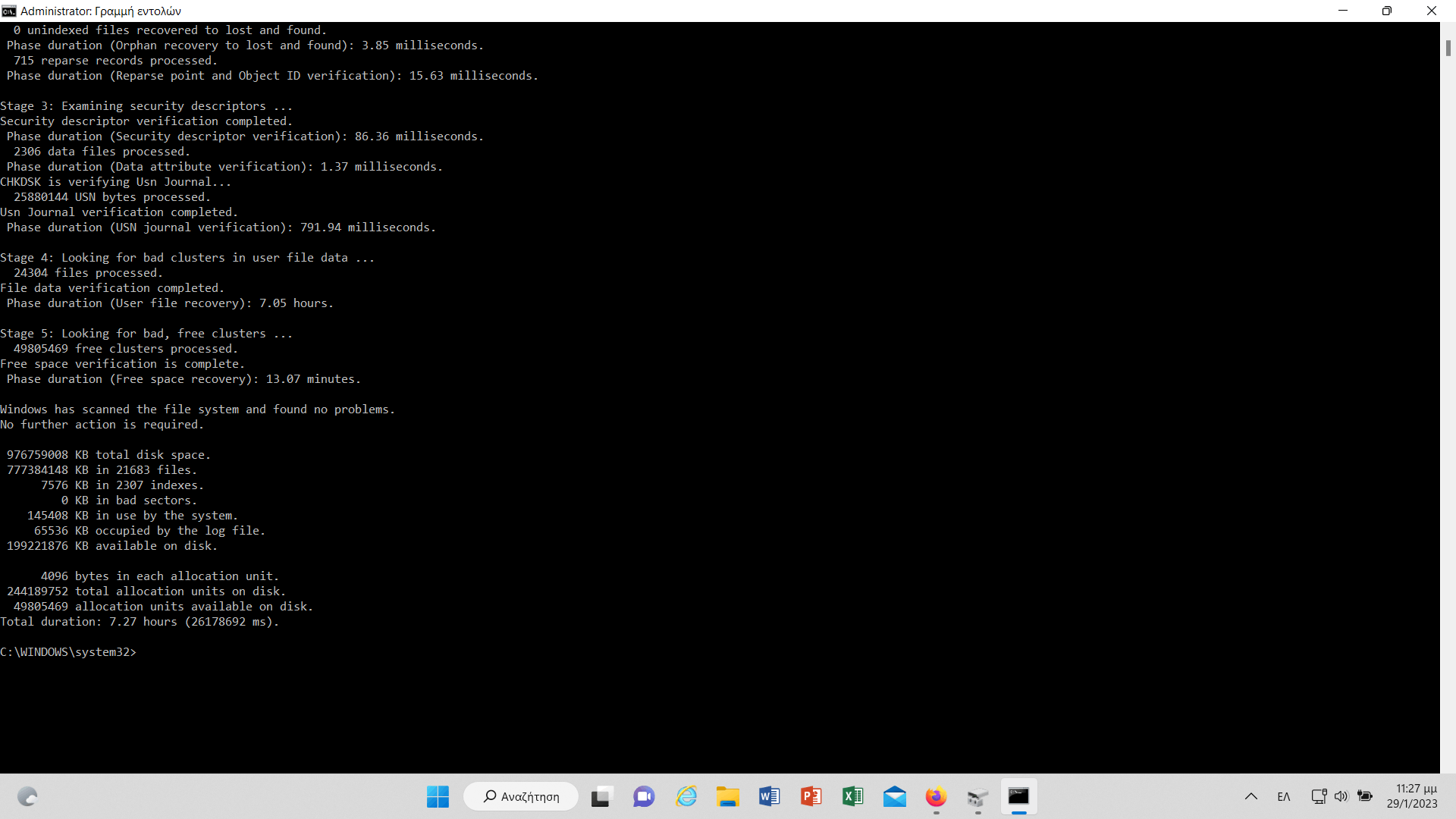Click the '777384148 KB in 21683 files' line
This screenshot has height=819, width=1456.
coord(102,470)
